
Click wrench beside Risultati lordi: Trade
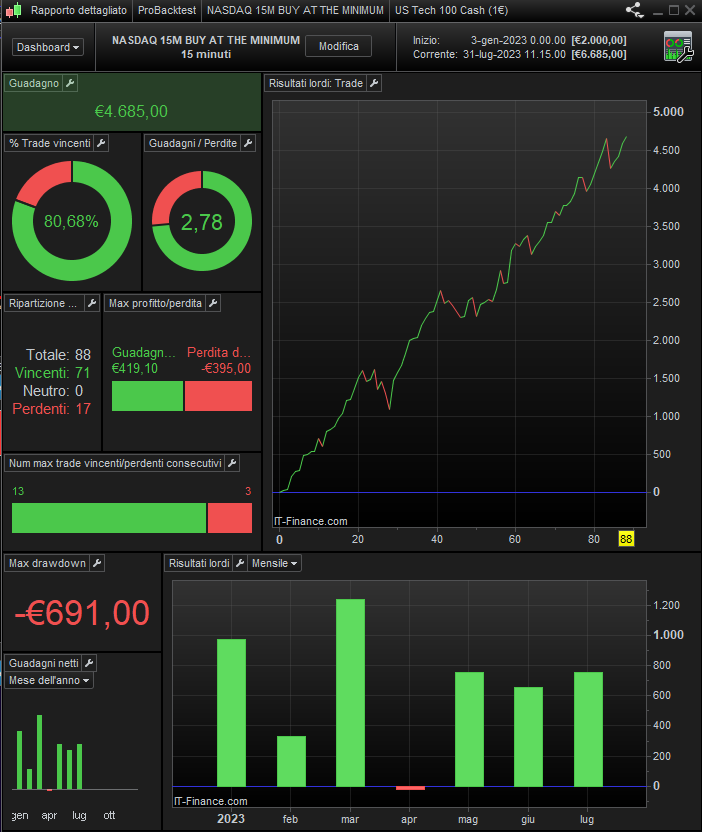coord(374,83)
